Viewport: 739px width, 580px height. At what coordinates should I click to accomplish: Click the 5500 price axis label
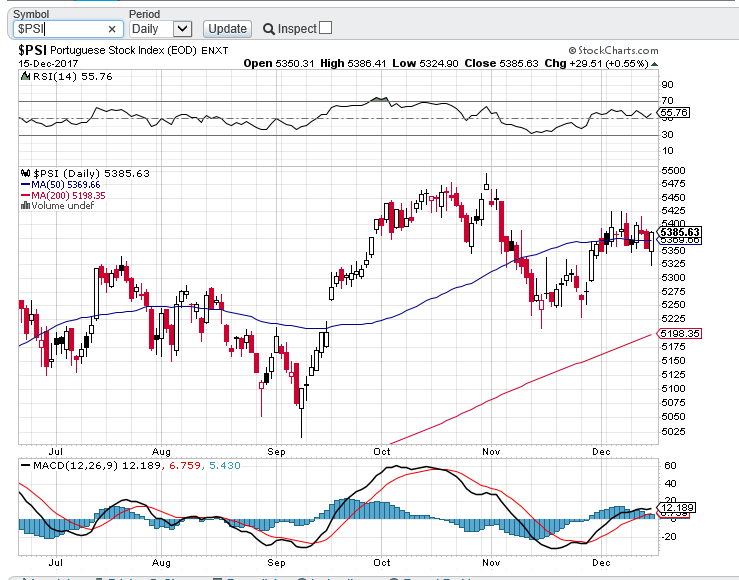click(673, 171)
